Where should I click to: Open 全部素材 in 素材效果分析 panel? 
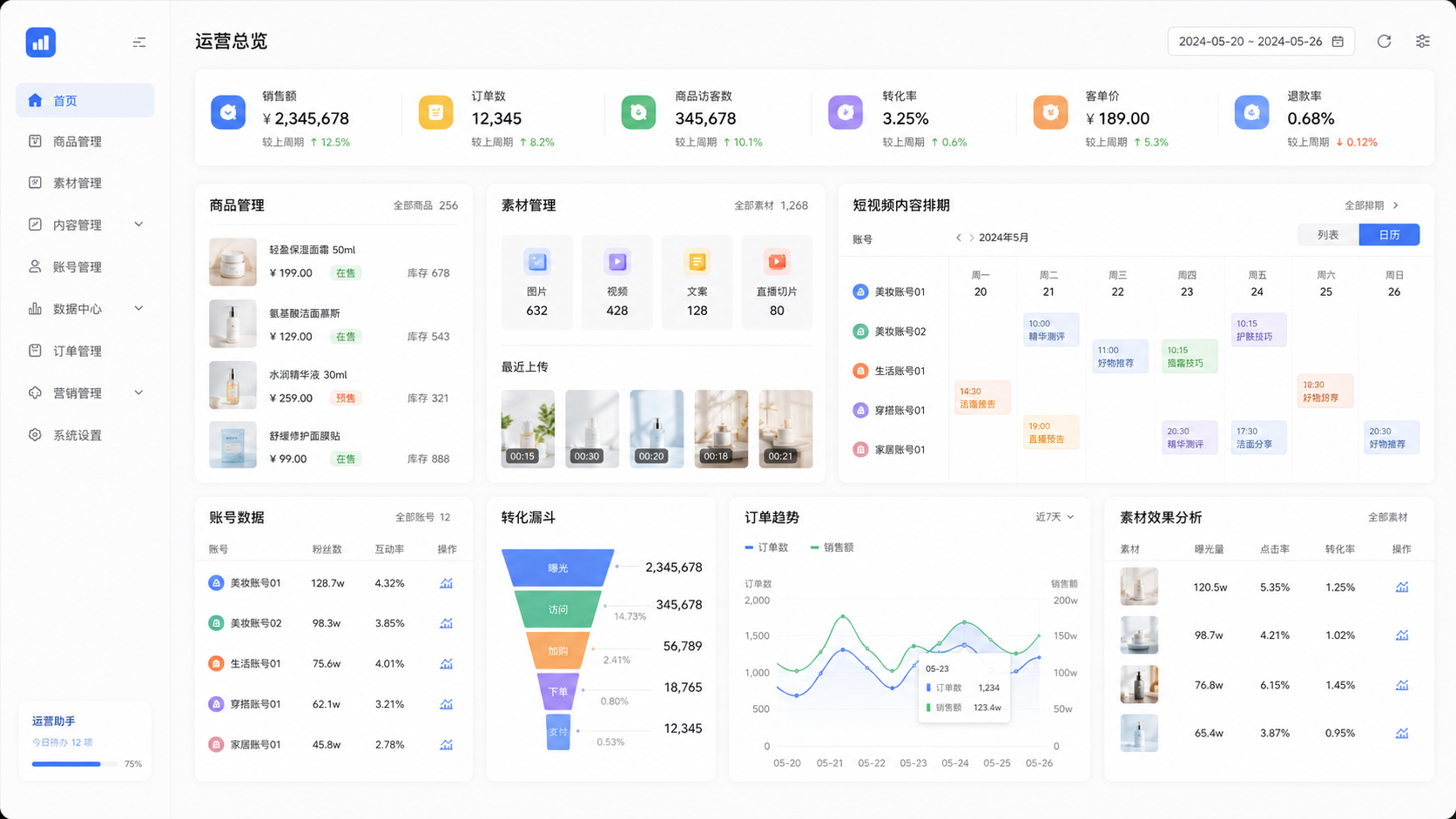[1387, 517]
